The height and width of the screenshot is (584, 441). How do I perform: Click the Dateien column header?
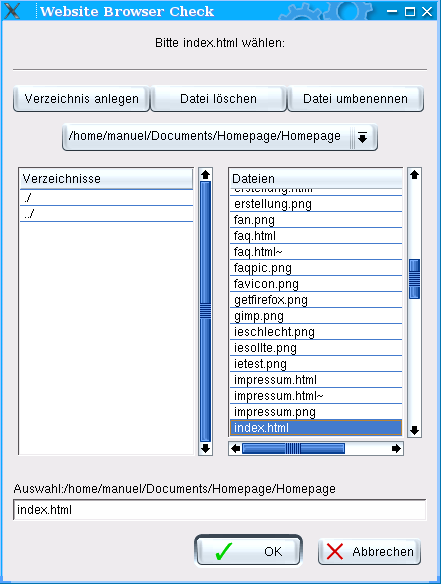316,178
